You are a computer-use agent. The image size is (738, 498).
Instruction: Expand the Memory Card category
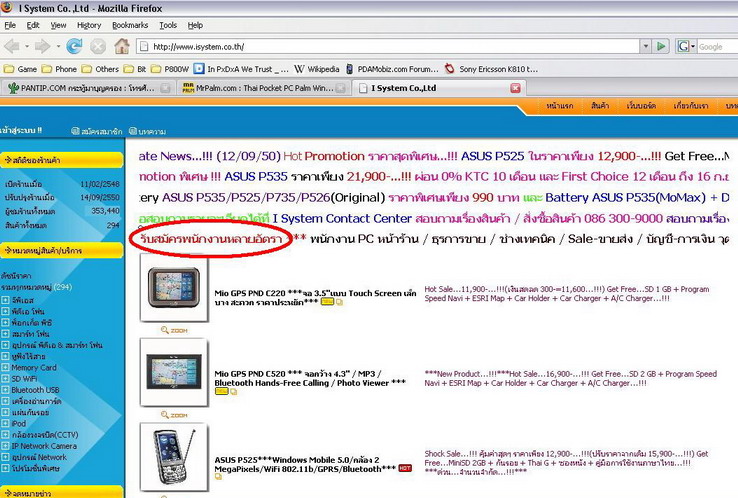point(5,368)
